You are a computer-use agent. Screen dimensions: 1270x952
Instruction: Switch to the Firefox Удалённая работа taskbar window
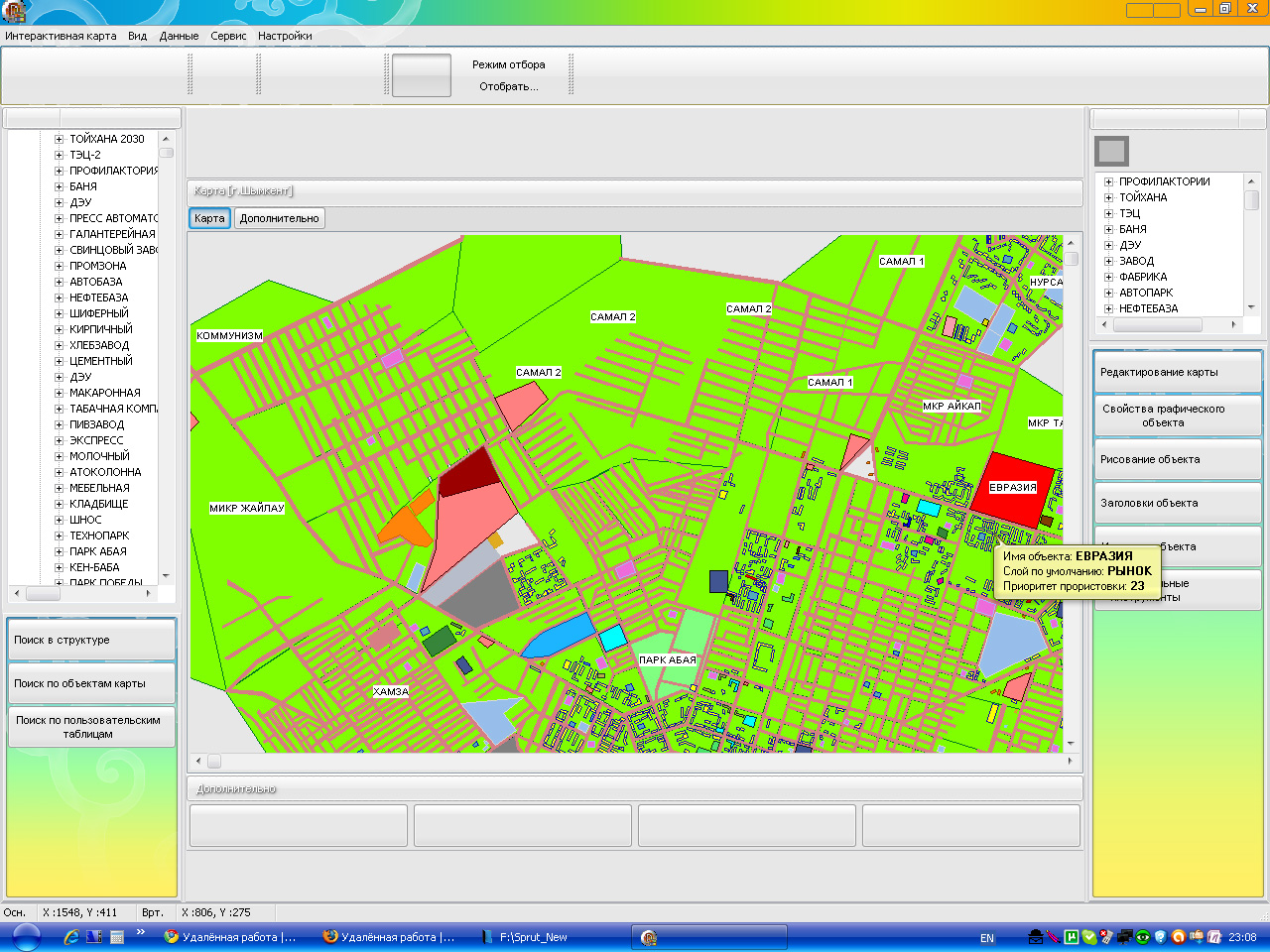(x=389, y=937)
